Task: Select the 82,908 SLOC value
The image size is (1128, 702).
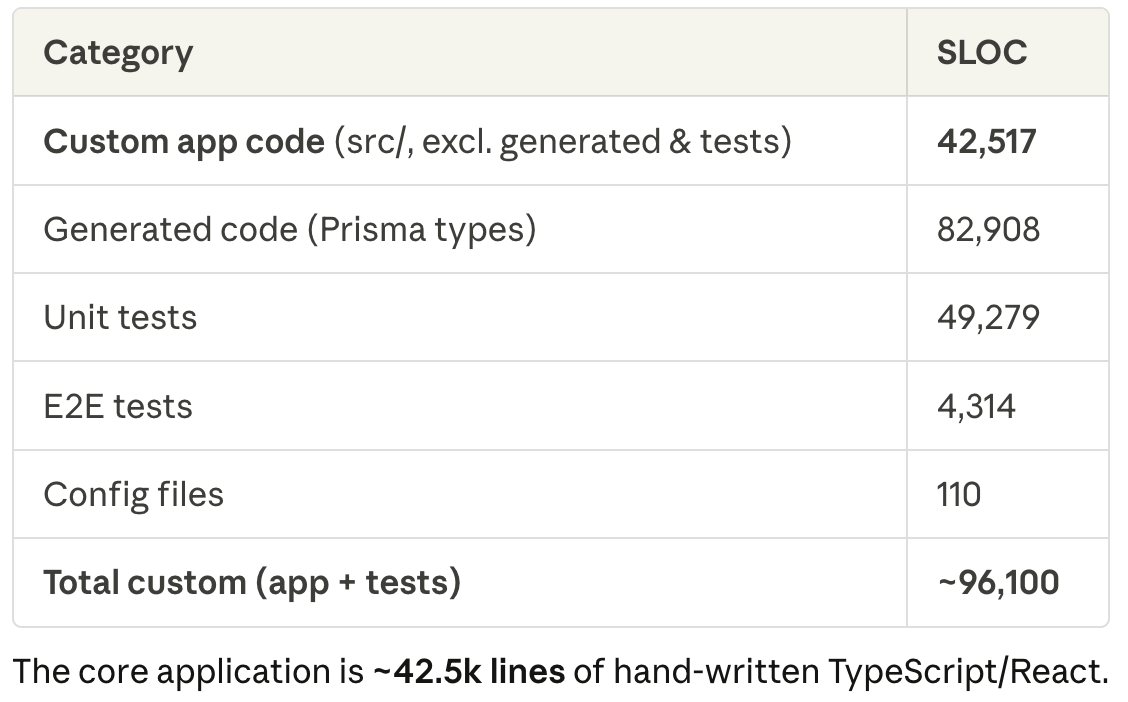Action: 988,229
